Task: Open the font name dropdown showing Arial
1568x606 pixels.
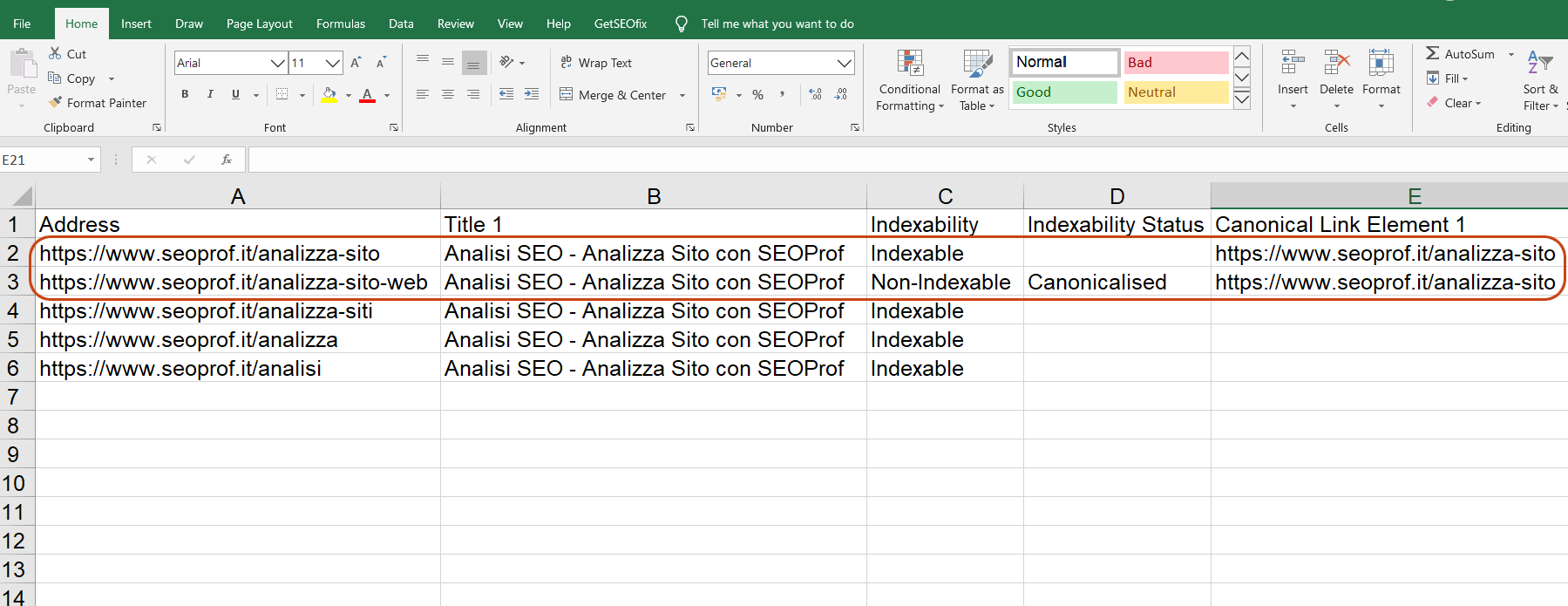Action: (x=277, y=63)
